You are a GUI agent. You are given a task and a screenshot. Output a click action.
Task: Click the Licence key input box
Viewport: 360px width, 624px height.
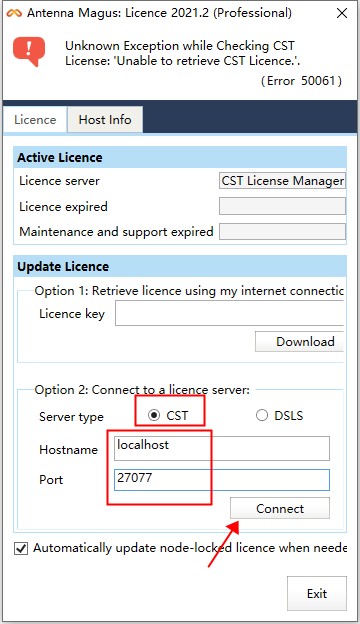tap(230, 313)
